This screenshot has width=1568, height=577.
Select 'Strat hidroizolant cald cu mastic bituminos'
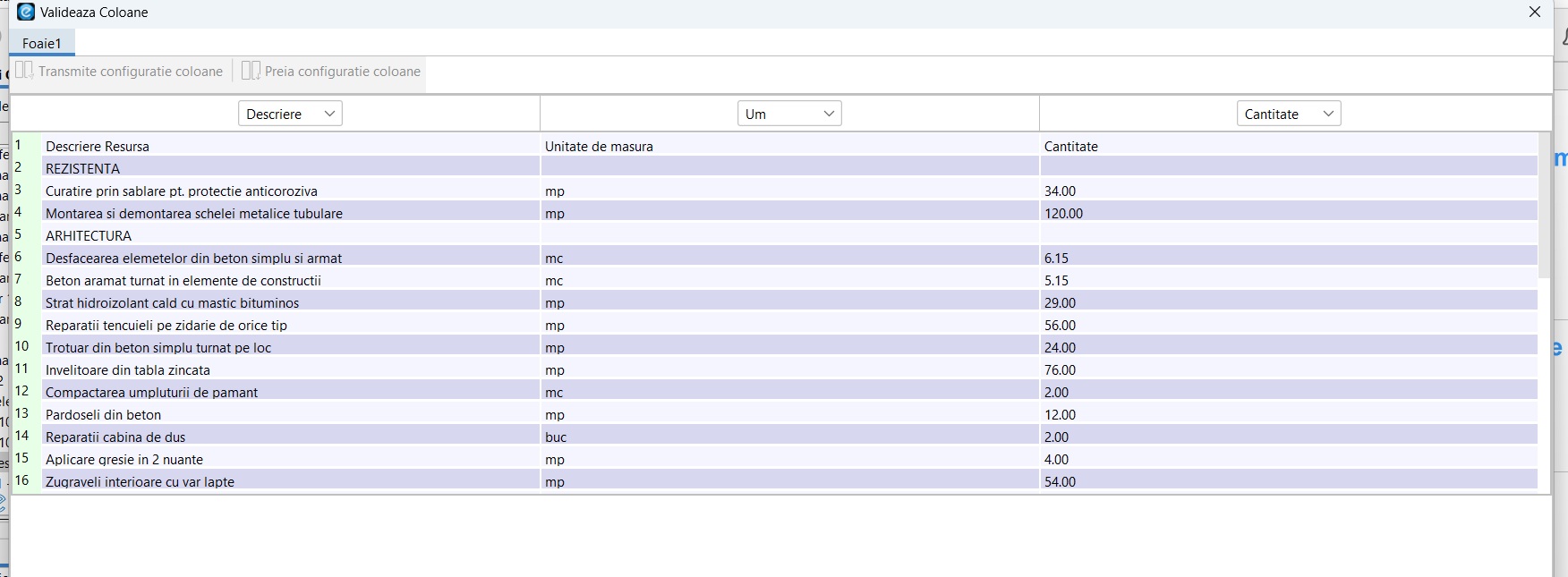click(291, 302)
